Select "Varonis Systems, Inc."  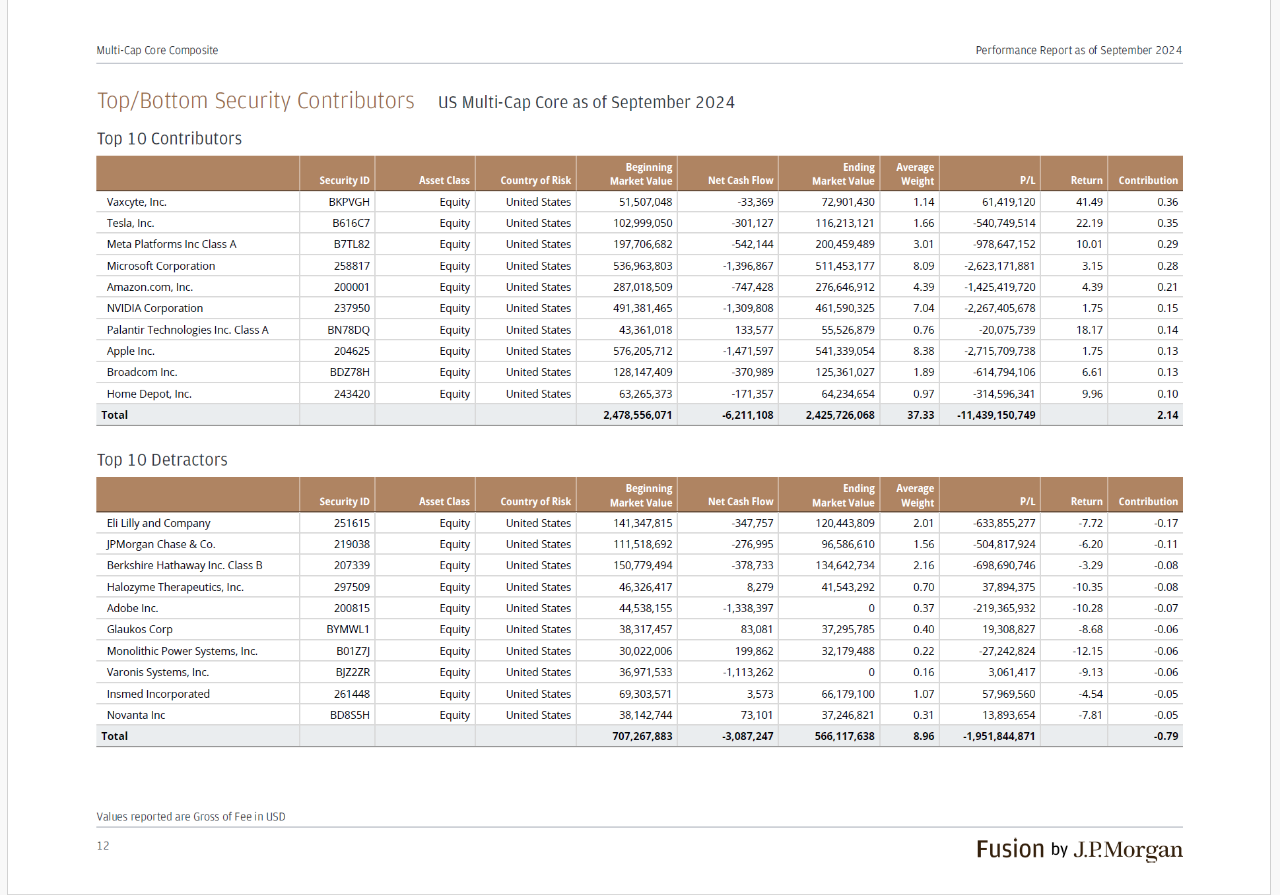click(158, 672)
